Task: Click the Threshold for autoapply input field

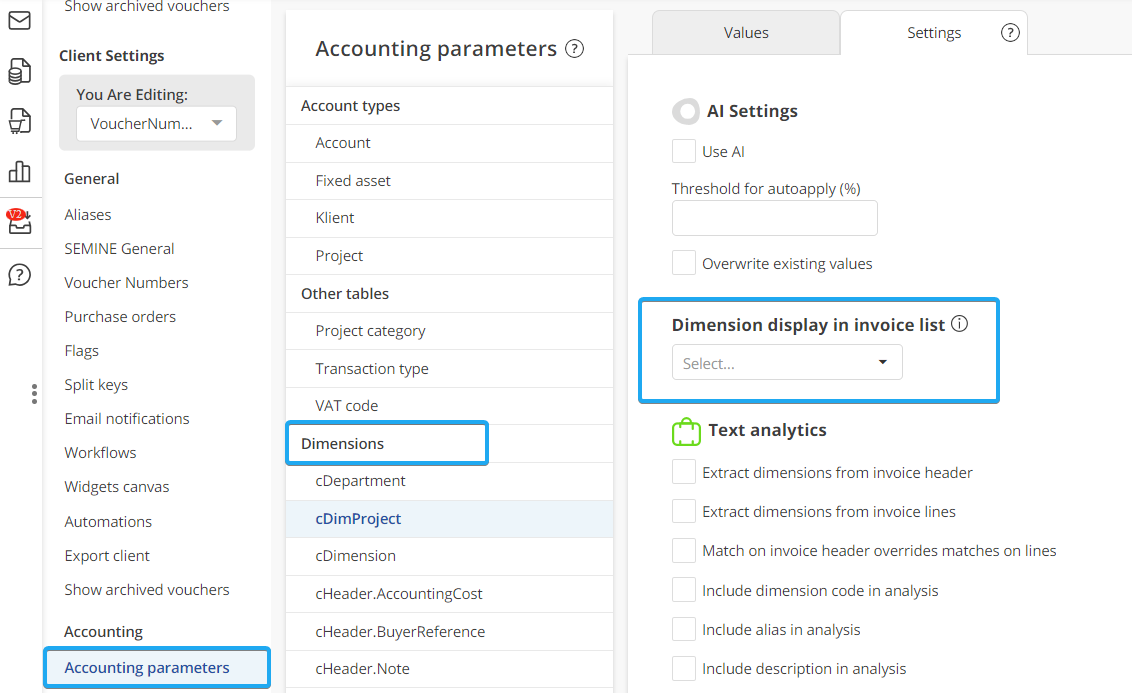Action: point(774,218)
